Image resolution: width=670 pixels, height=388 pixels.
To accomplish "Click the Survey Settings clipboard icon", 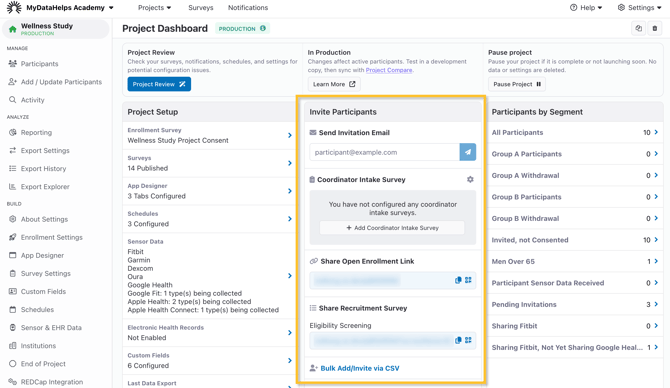I will (12, 273).
